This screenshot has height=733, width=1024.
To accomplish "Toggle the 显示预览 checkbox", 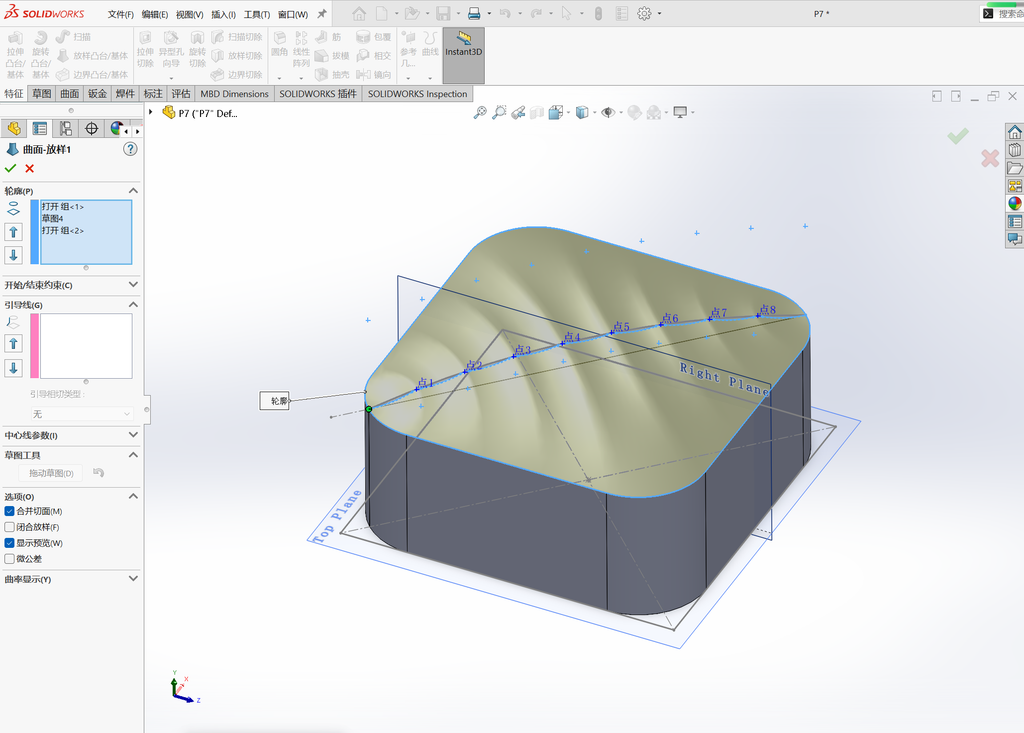I will click(x=9, y=543).
